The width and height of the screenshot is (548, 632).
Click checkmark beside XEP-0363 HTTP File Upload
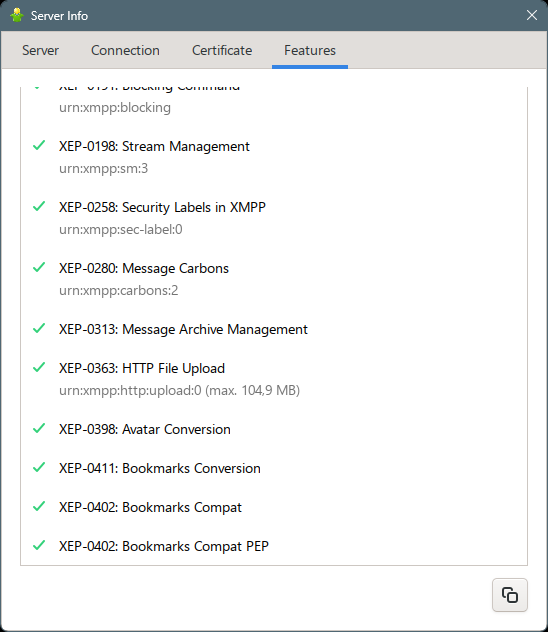(x=39, y=367)
